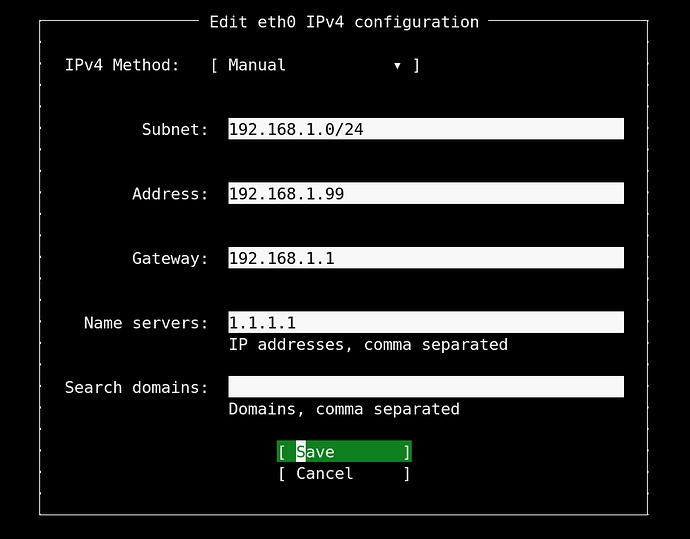Click the dropdown arrow next to Manual
Screen dimensions: 690x539
(397, 66)
